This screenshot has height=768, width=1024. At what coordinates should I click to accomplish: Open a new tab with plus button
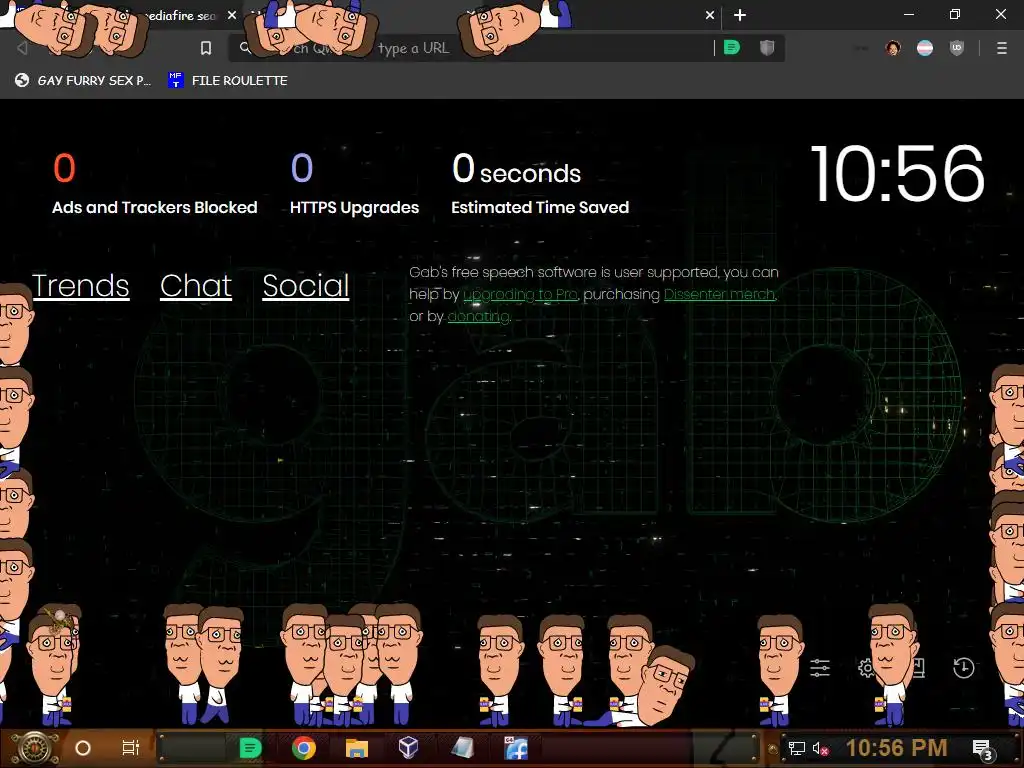[740, 15]
